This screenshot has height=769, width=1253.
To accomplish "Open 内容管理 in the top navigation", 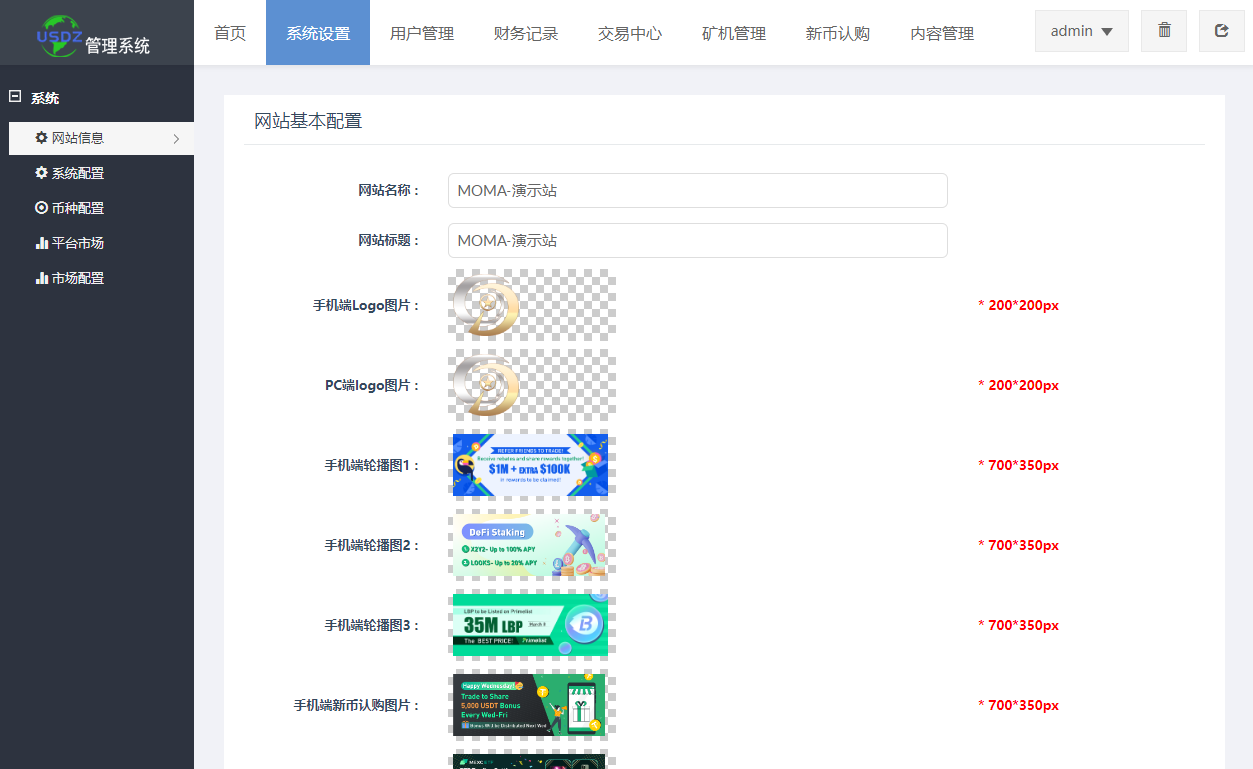I will point(942,33).
